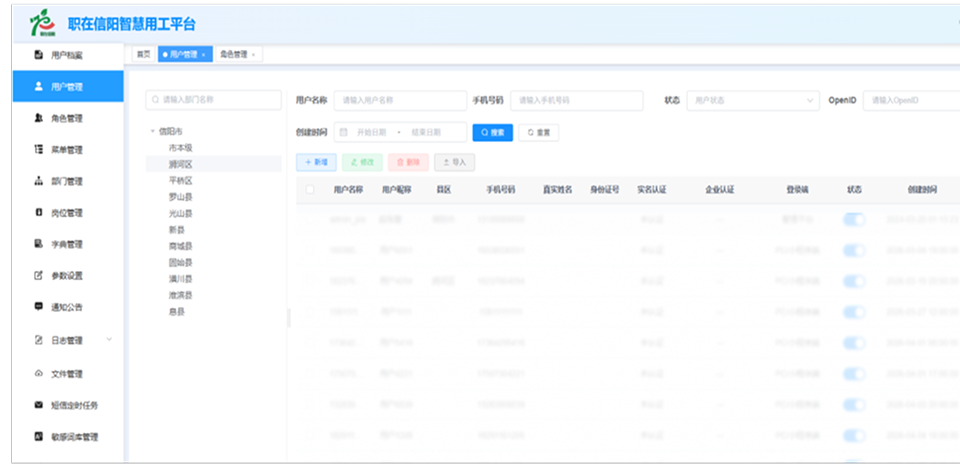This screenshot has height=464, width=960.
Task: Focus the 手机号码 input field
Action: click(577, 100)
